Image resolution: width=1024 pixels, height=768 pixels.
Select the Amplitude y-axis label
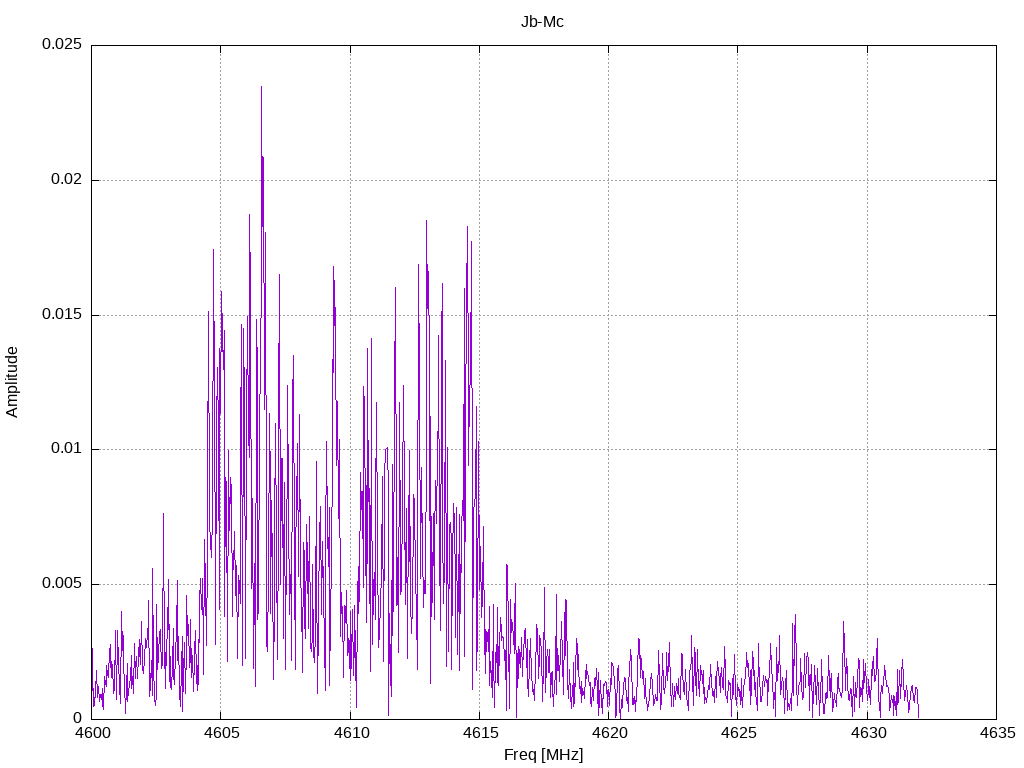pyautogui.click(x=12, y=381)
